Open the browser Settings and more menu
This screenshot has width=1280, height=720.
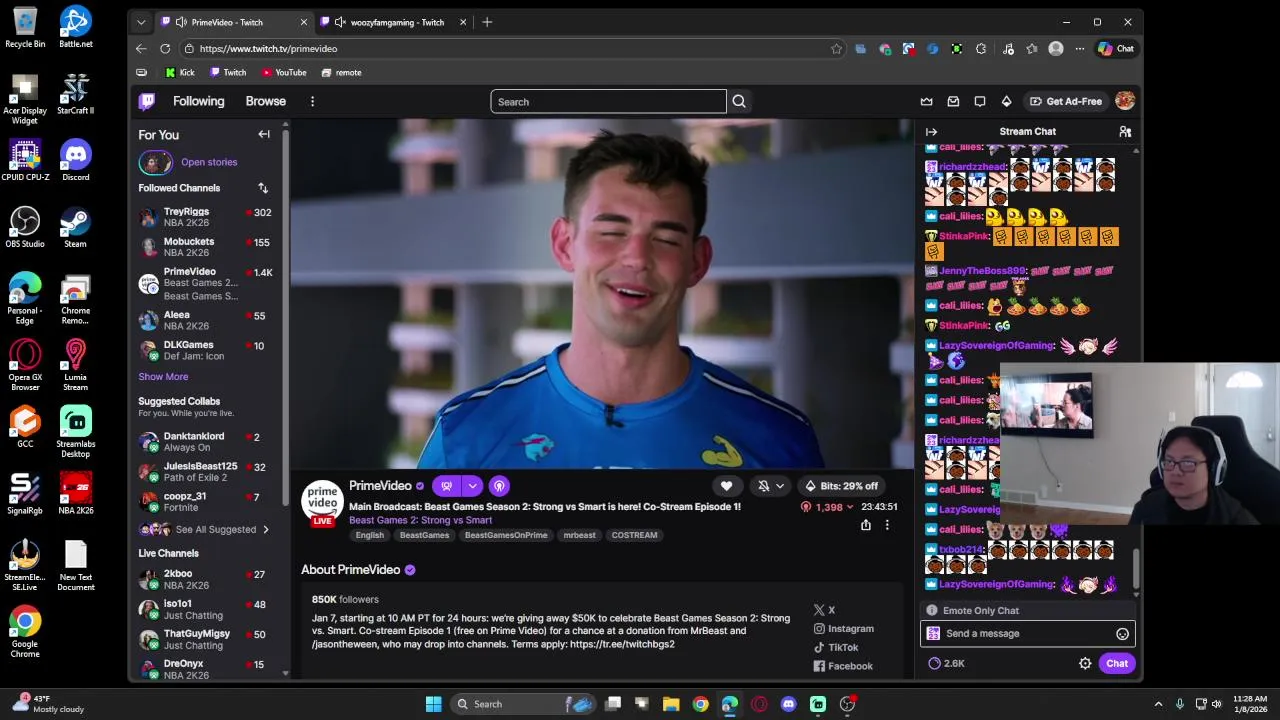point(1079,48)
